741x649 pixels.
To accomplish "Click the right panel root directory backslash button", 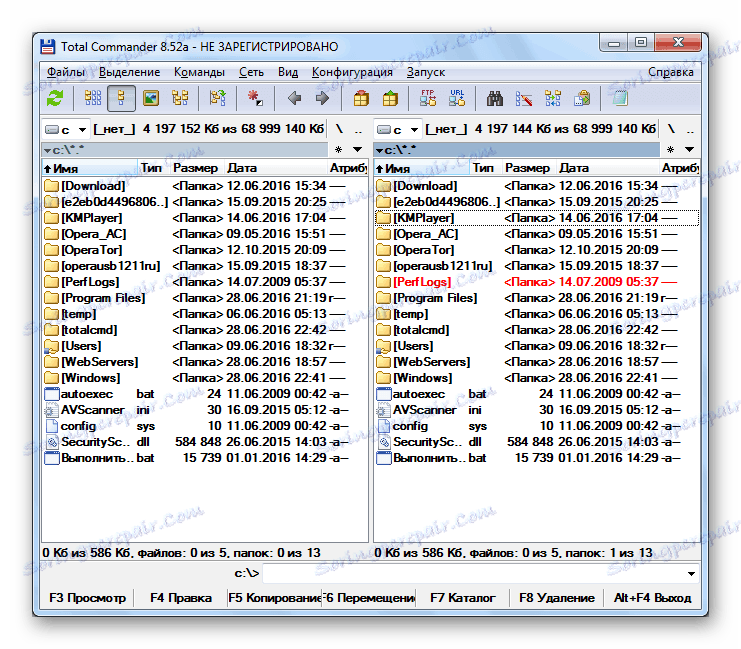I will pos(671,129).
